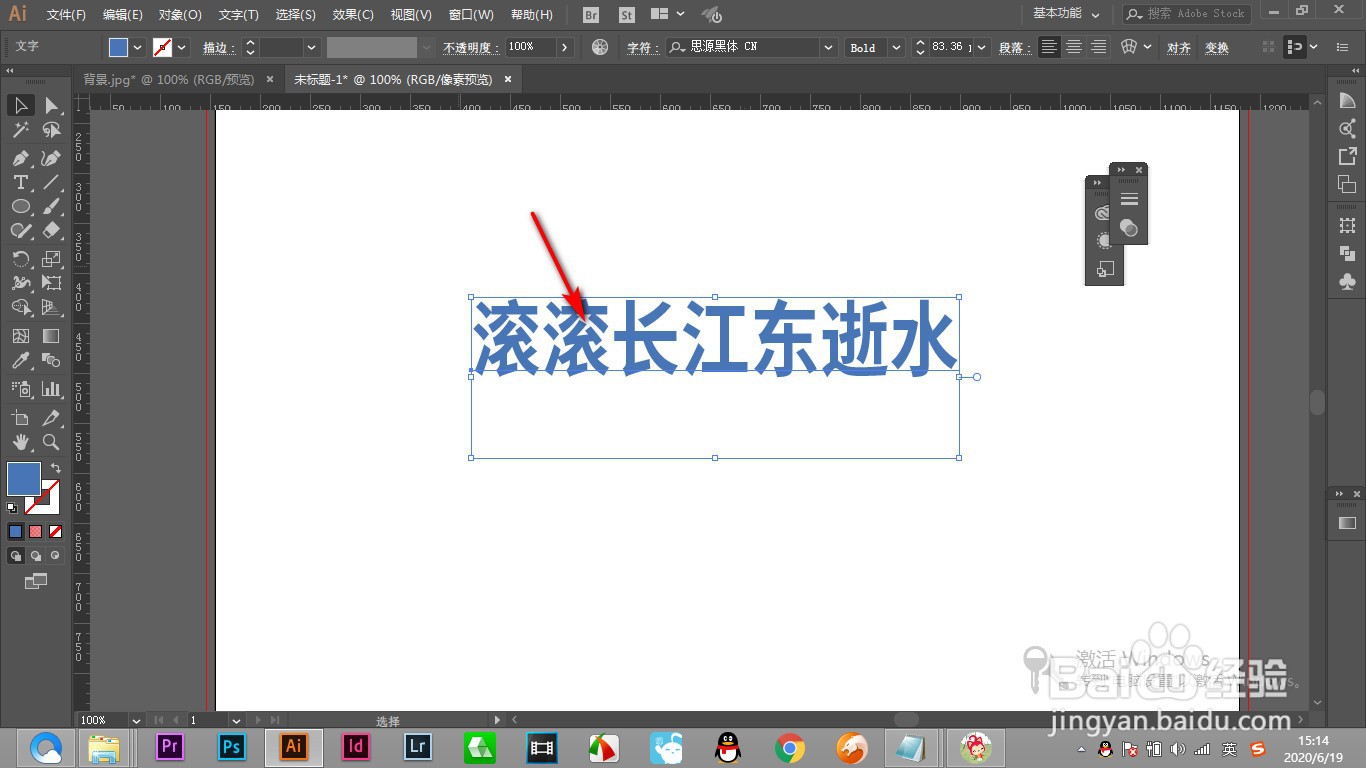The height and width of the screenshot is (768, 1366).
Task: Select the Line Segment tool
Action: coord(51,182)
